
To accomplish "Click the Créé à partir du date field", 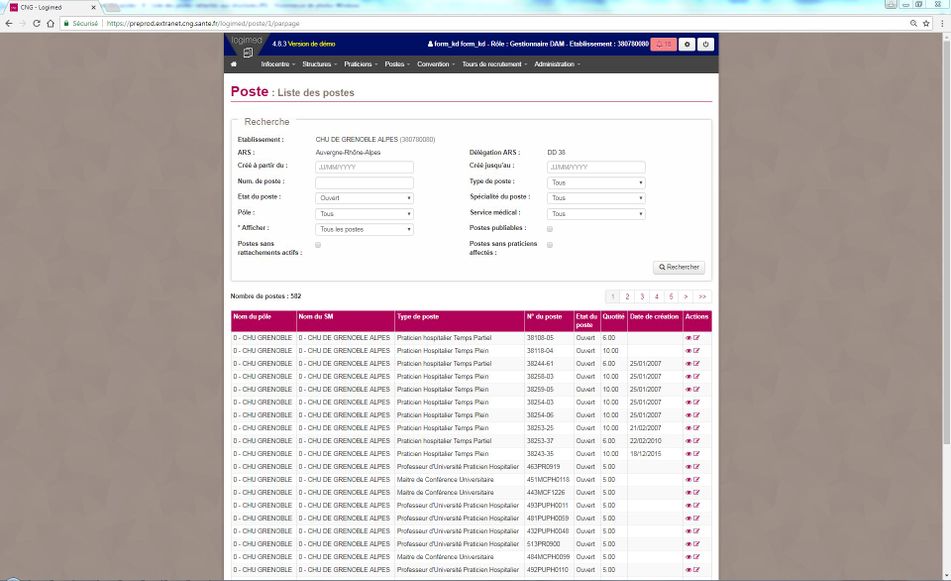I will tap(365, 167).
